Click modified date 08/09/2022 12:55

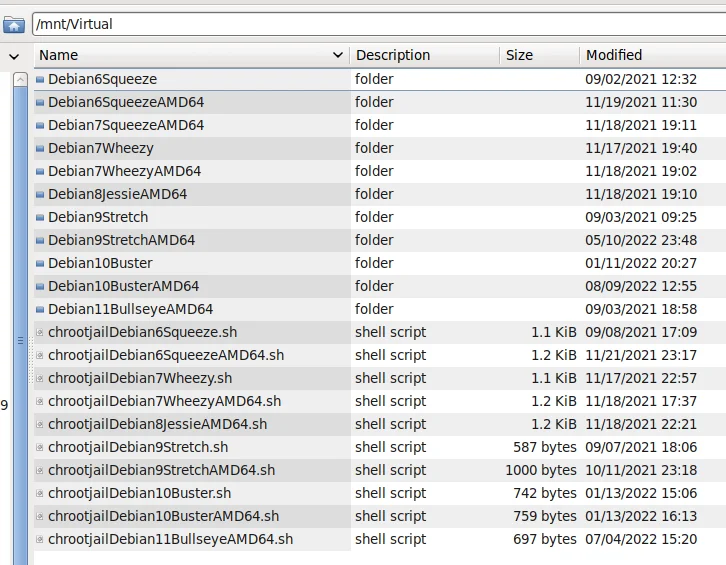[641, 286]
